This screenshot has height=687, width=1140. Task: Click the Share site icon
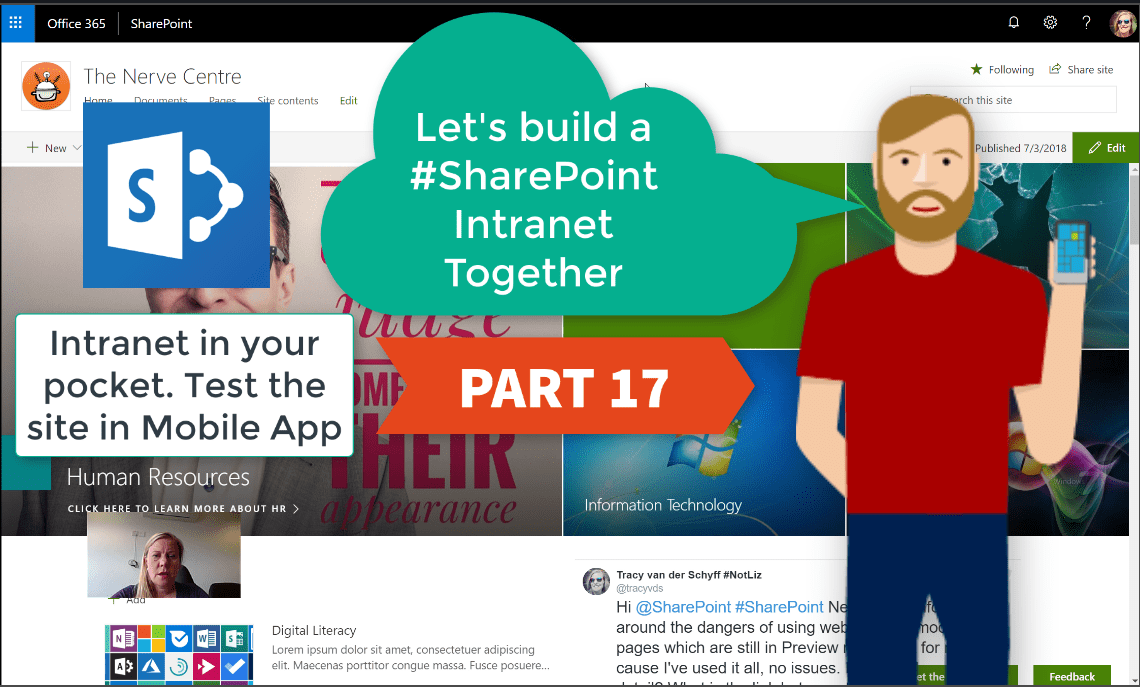coord(1055,69)
